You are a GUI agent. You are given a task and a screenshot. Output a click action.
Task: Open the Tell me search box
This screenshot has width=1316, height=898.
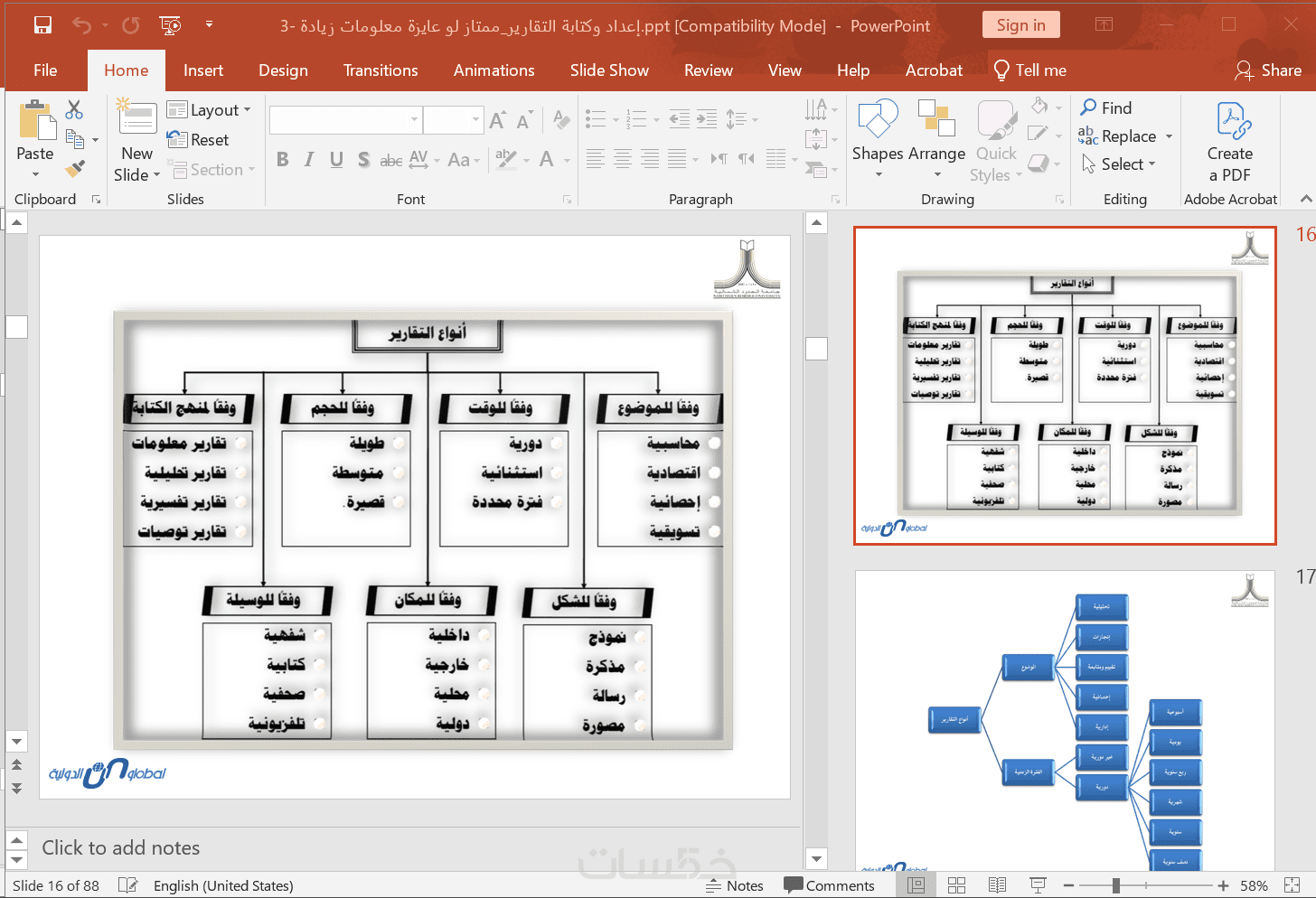click(x=1029, y=70)
